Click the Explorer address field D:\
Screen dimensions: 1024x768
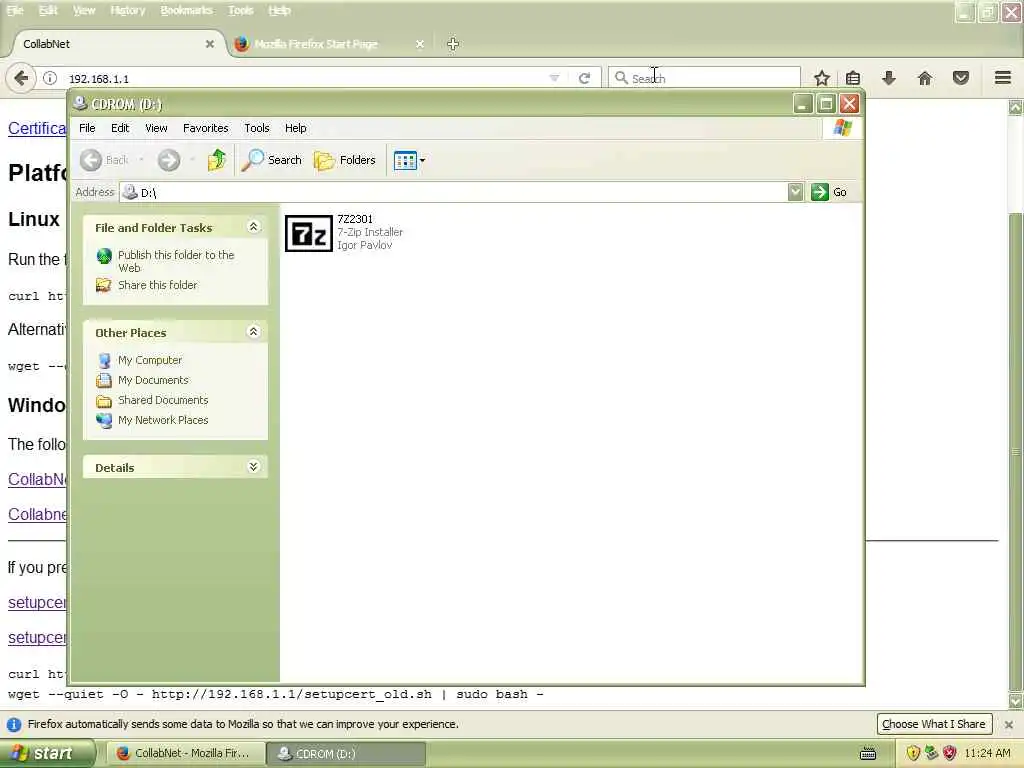click(x=454, y=192)
